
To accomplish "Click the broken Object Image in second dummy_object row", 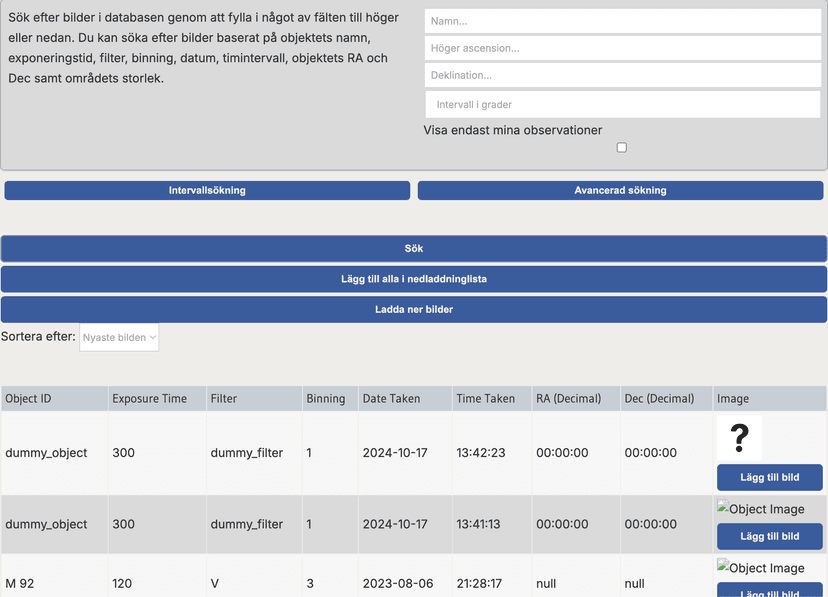I will pos(761,509).
